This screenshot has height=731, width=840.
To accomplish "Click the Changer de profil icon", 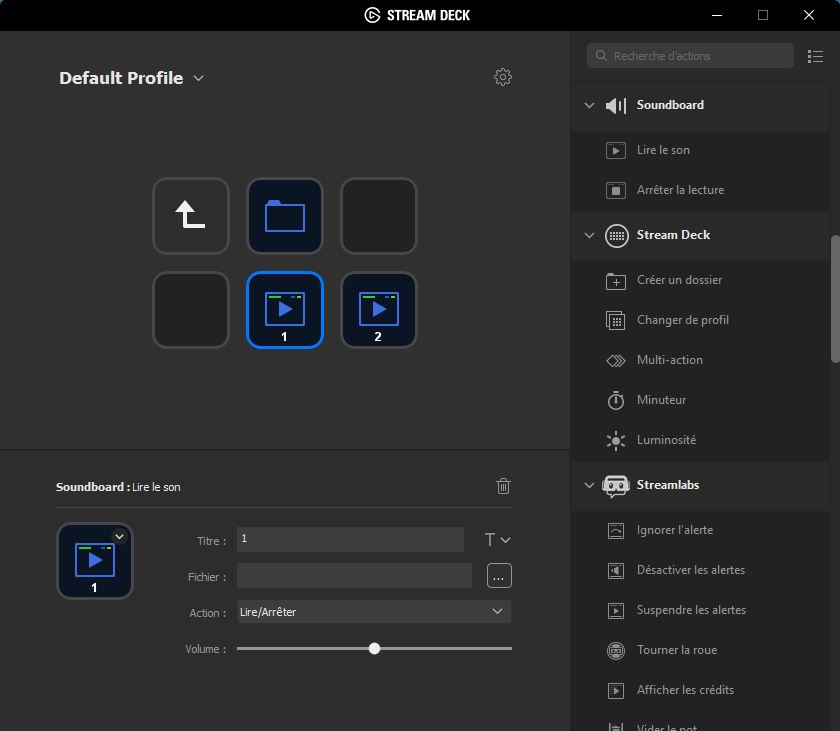I will click(x=616, y=320).
